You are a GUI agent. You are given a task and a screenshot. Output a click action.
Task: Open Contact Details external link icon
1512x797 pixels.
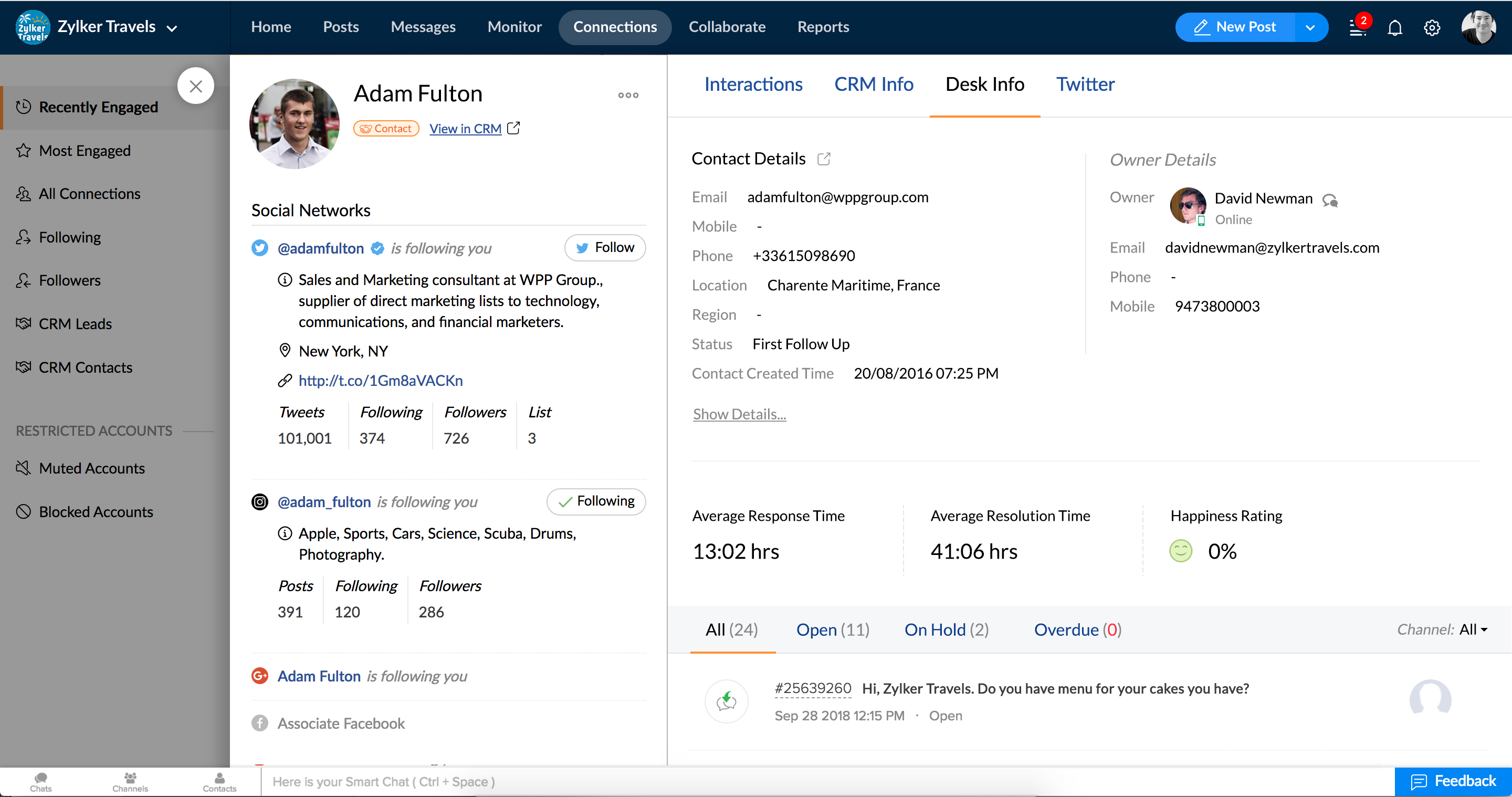[x=824, y=159]
